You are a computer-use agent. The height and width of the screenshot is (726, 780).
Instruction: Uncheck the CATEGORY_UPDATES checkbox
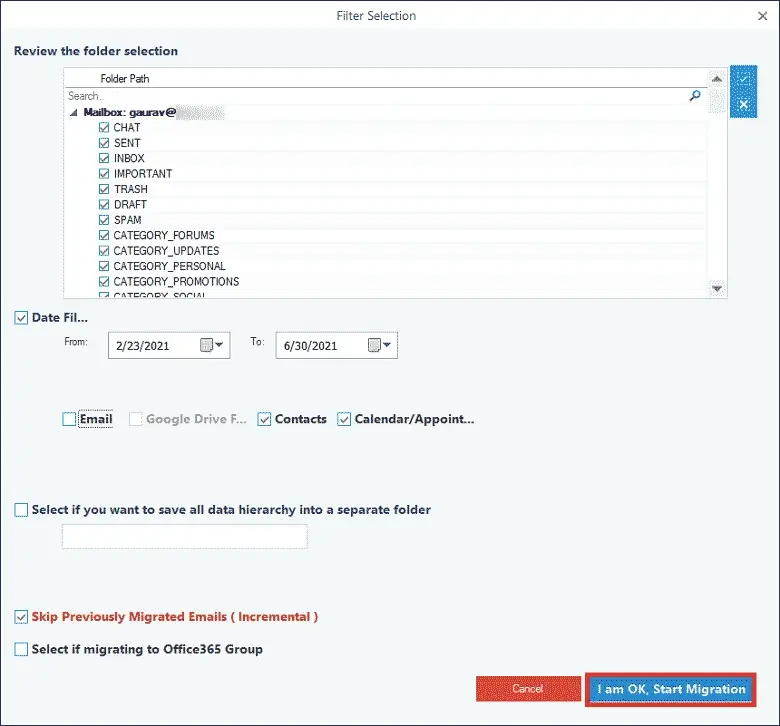click(x=103, y=251)
